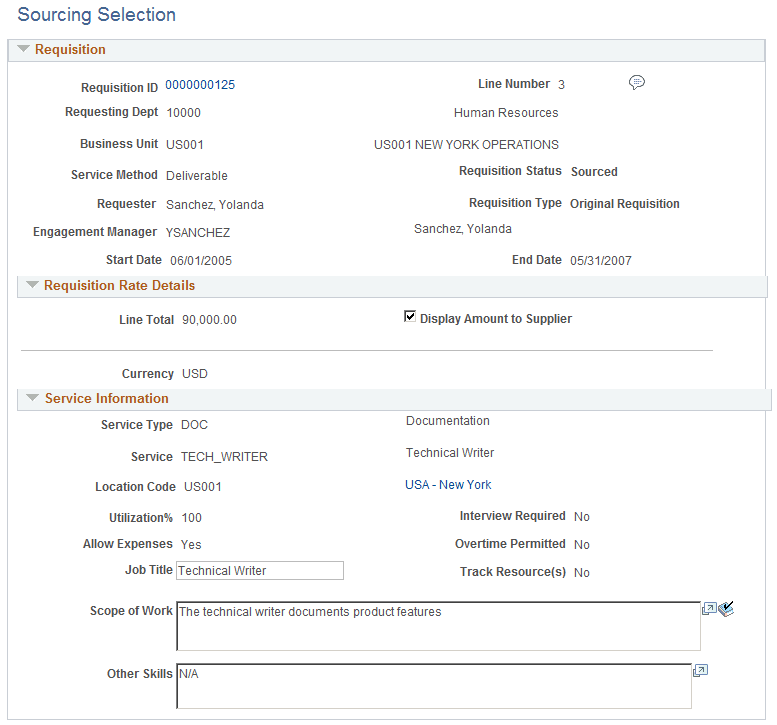The height and width of the screenshot is (725, 777).
Task: Select the Line Total value 90,000.00
Action: [x=209, y=320]
